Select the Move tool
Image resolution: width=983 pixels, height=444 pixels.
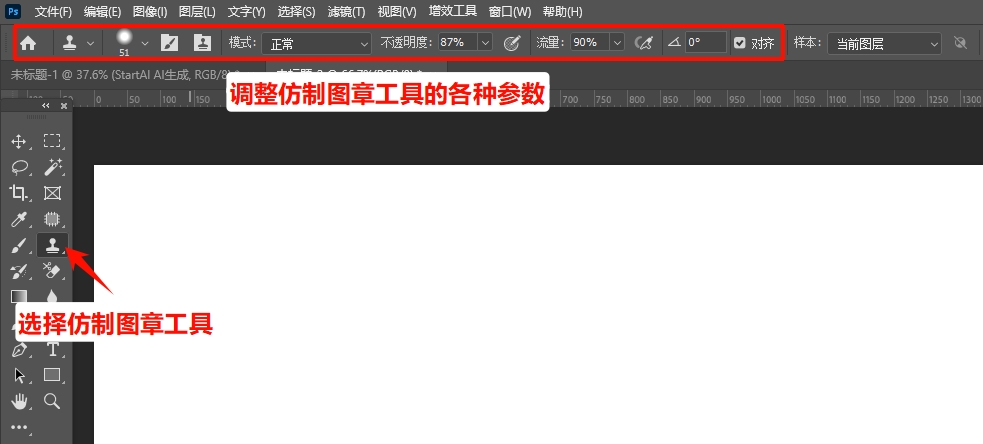[19, 141]
